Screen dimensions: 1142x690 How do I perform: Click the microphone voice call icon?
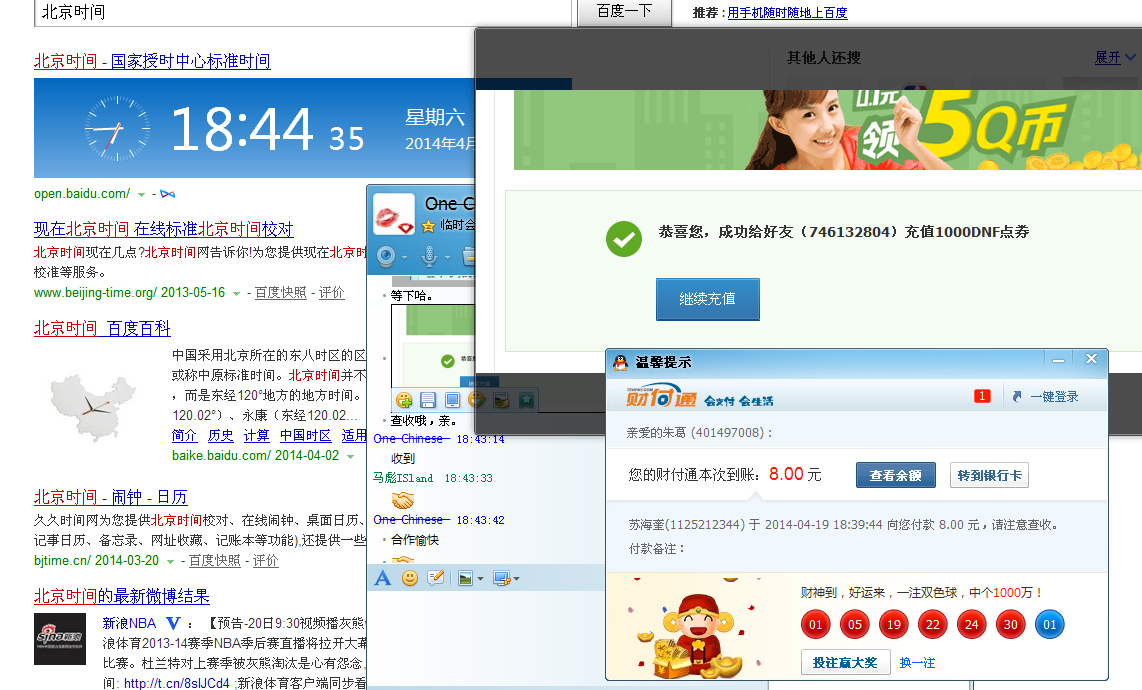point(430,256)
